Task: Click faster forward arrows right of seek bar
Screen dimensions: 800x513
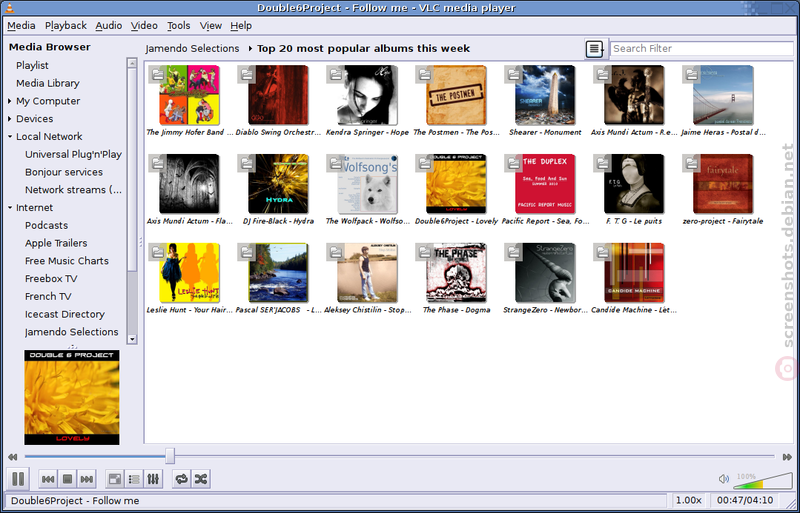Action: tap(787, 457)
